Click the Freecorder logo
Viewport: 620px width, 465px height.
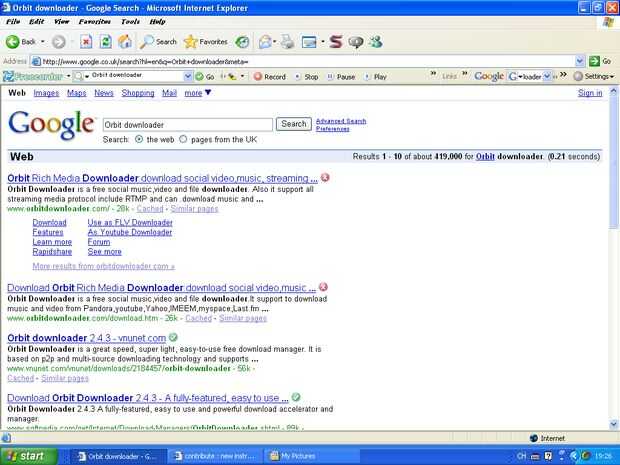(33, 76)
